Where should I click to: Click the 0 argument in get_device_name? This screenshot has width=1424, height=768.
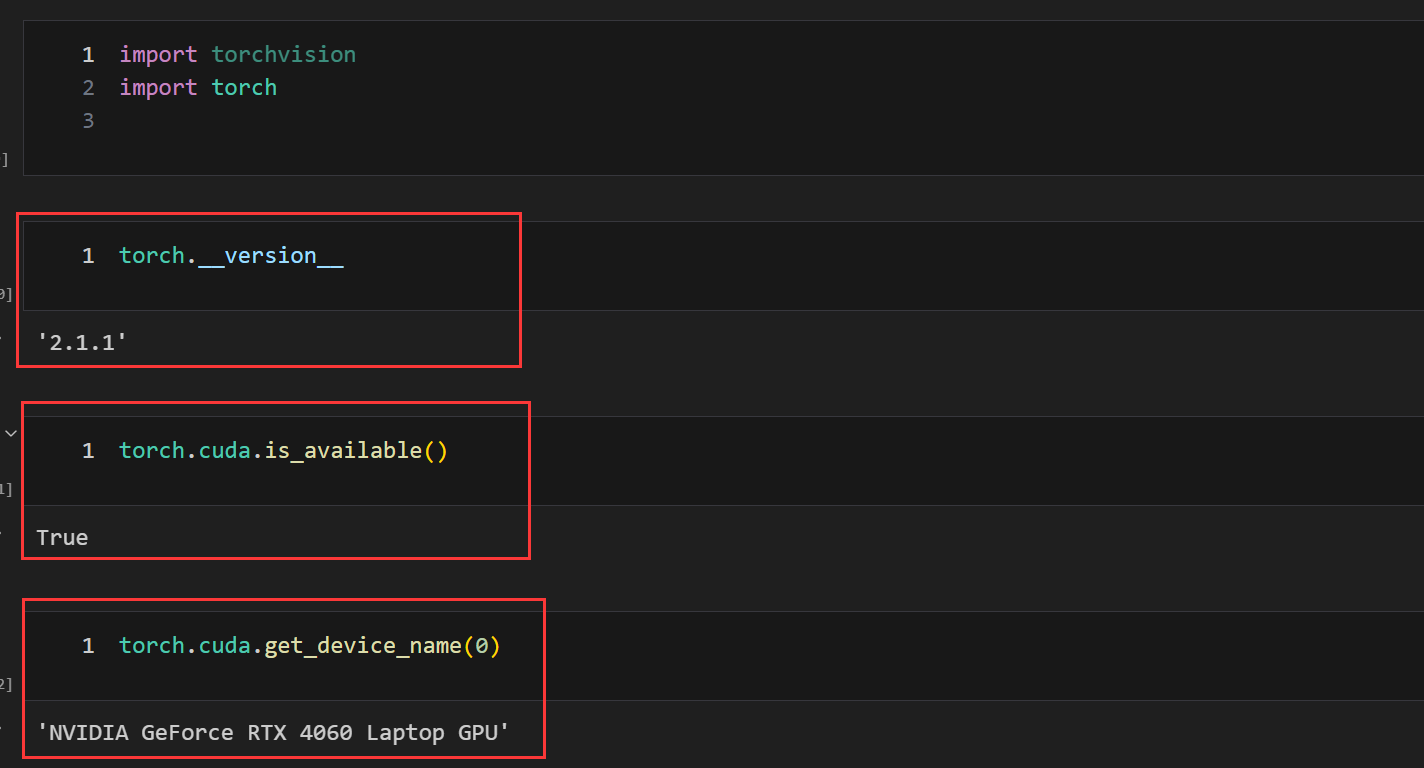click(481, 645)
